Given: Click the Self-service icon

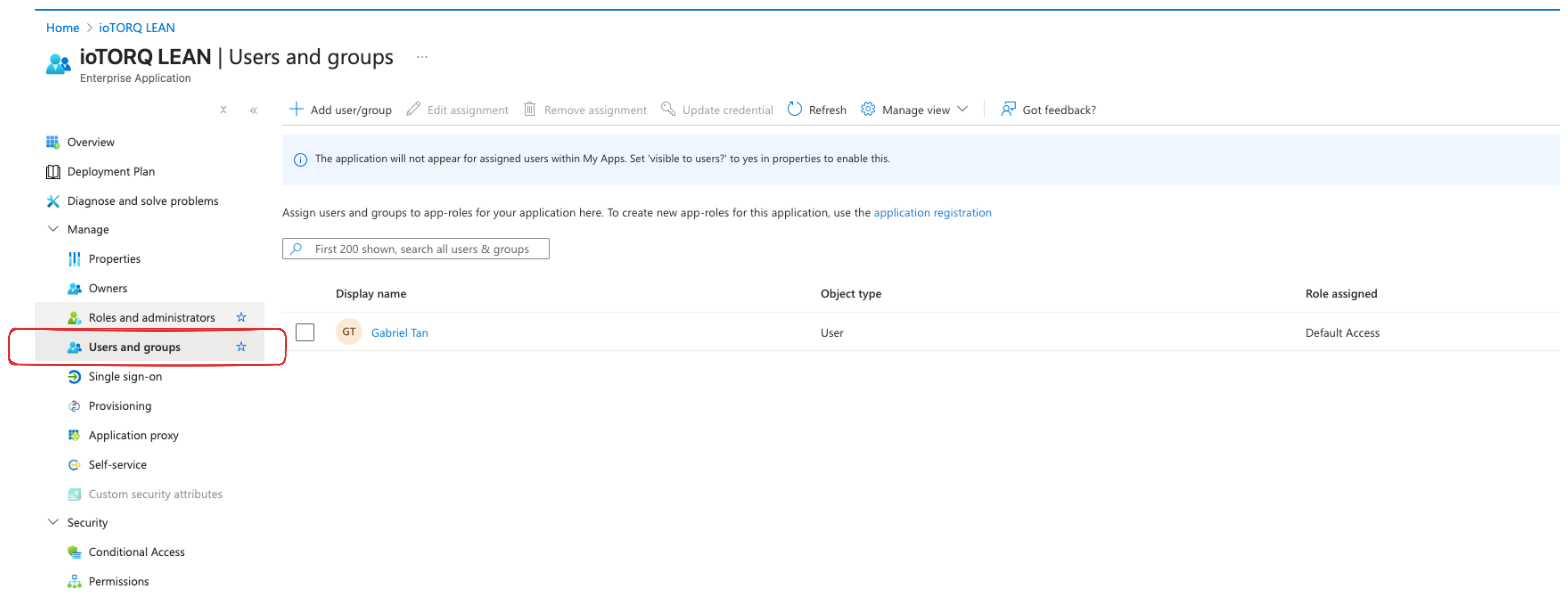Looking at the screenshot, I should pos(74,465).
